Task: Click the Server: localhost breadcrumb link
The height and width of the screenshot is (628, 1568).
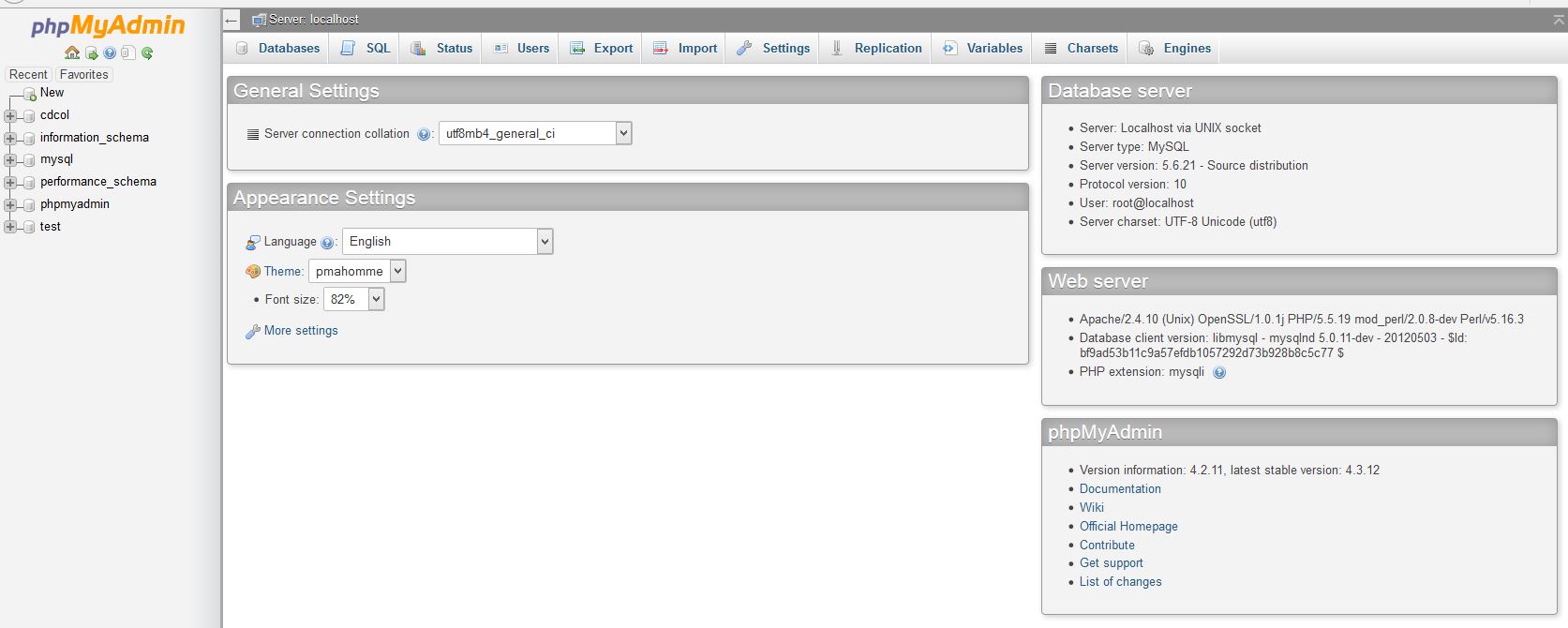Action: (314, 20)
